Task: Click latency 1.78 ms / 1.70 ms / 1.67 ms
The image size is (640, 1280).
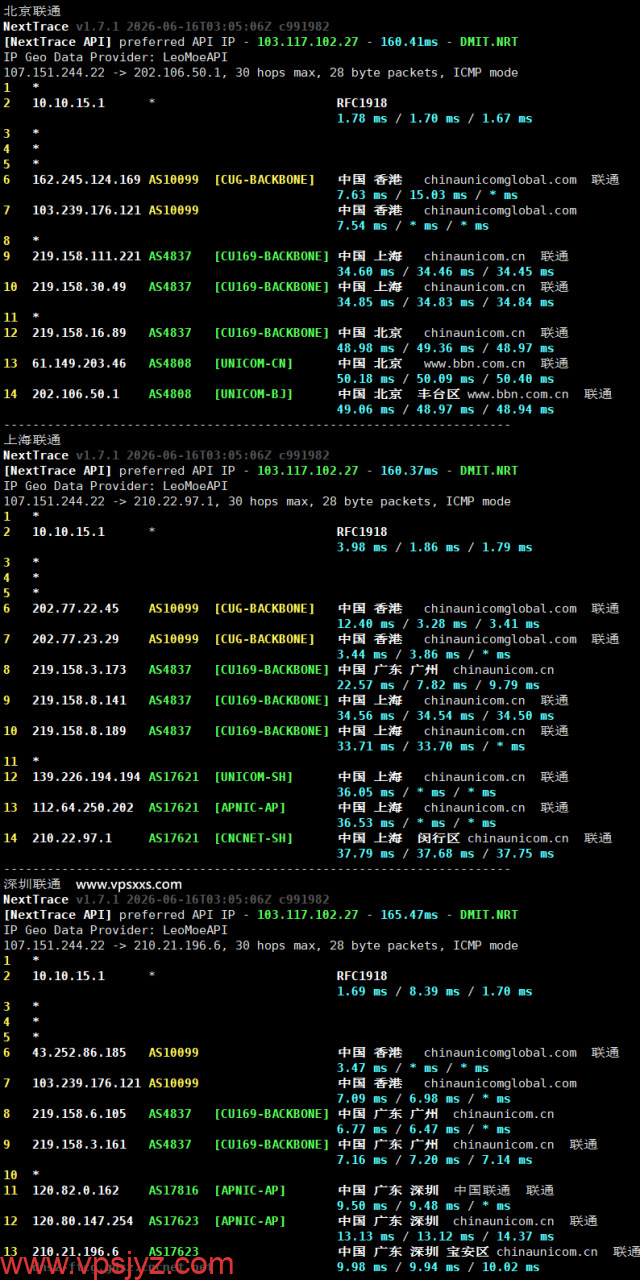Action: tap(435, 118)
